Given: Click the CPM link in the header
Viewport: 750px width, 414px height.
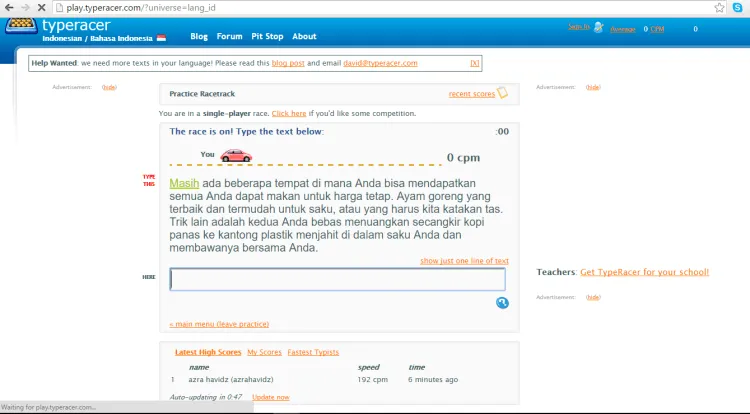Looking at the screenshot, I should pos(657,29).
